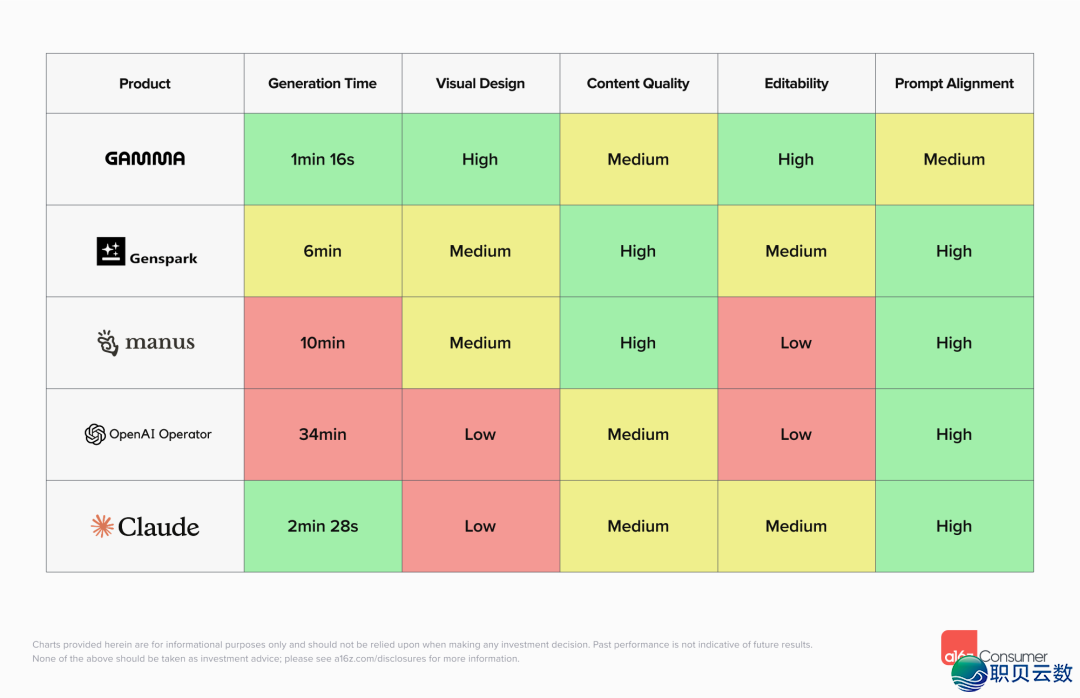Click the manus hand logo
The image size is (1080, 698).
click(107, 342)
